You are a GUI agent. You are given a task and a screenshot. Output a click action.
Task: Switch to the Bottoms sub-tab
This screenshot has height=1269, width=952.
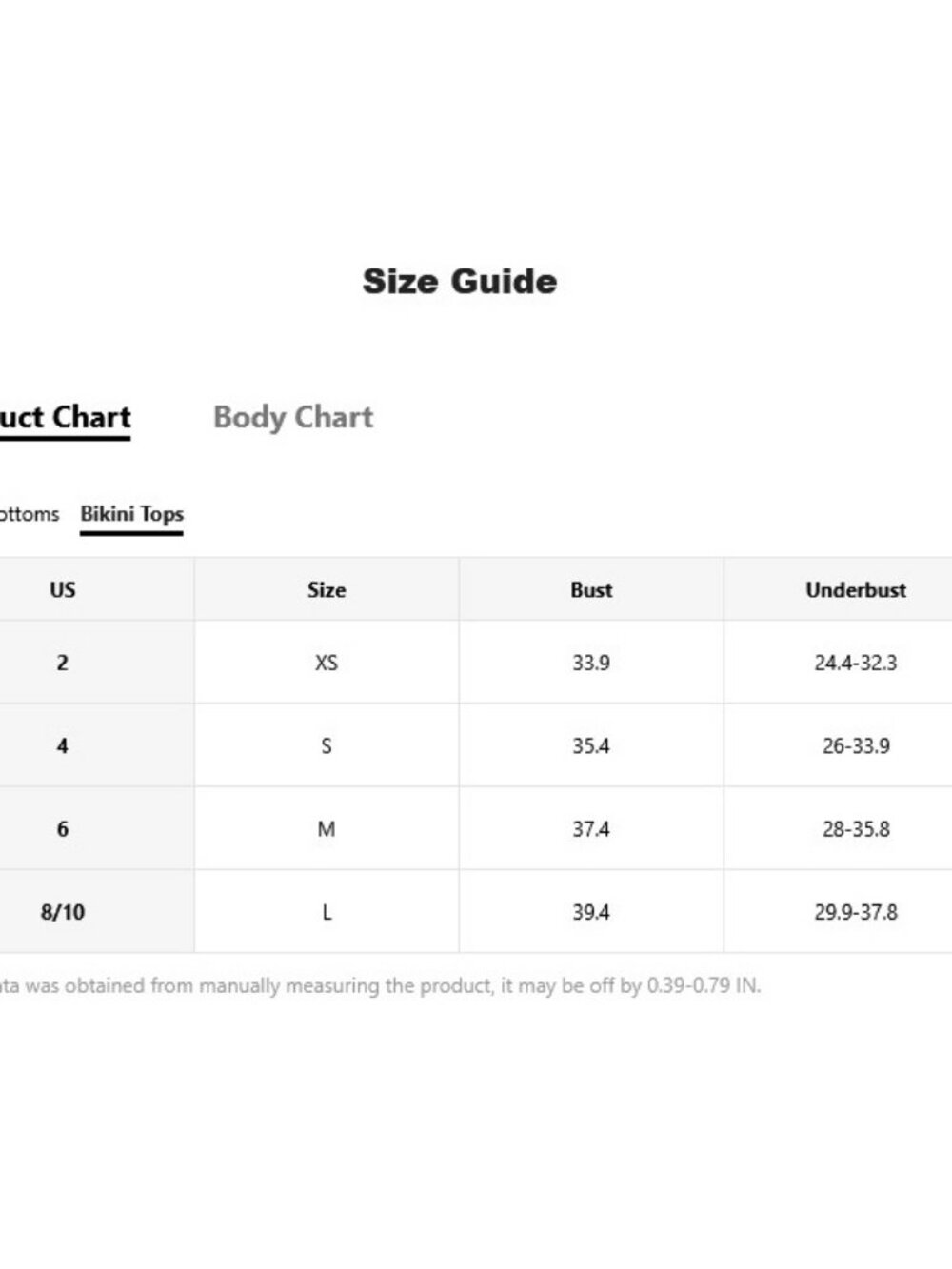tap(29, 514)
